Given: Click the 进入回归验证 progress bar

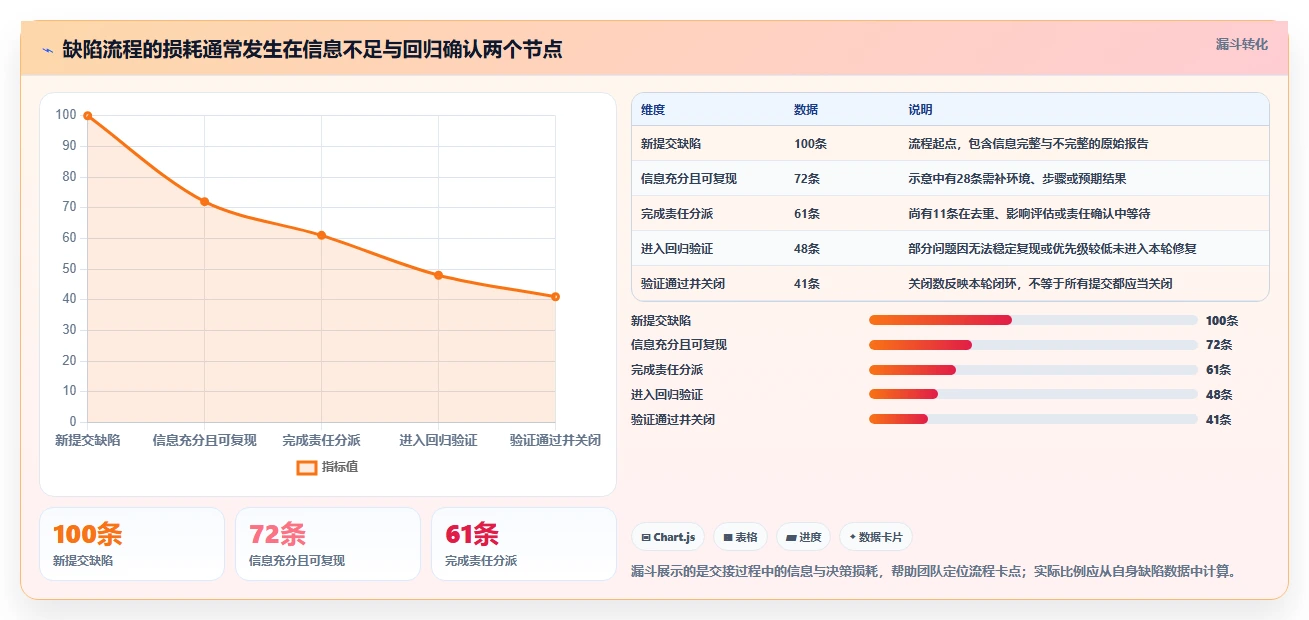Looking at the screenshot, I should coord(1033,394).
